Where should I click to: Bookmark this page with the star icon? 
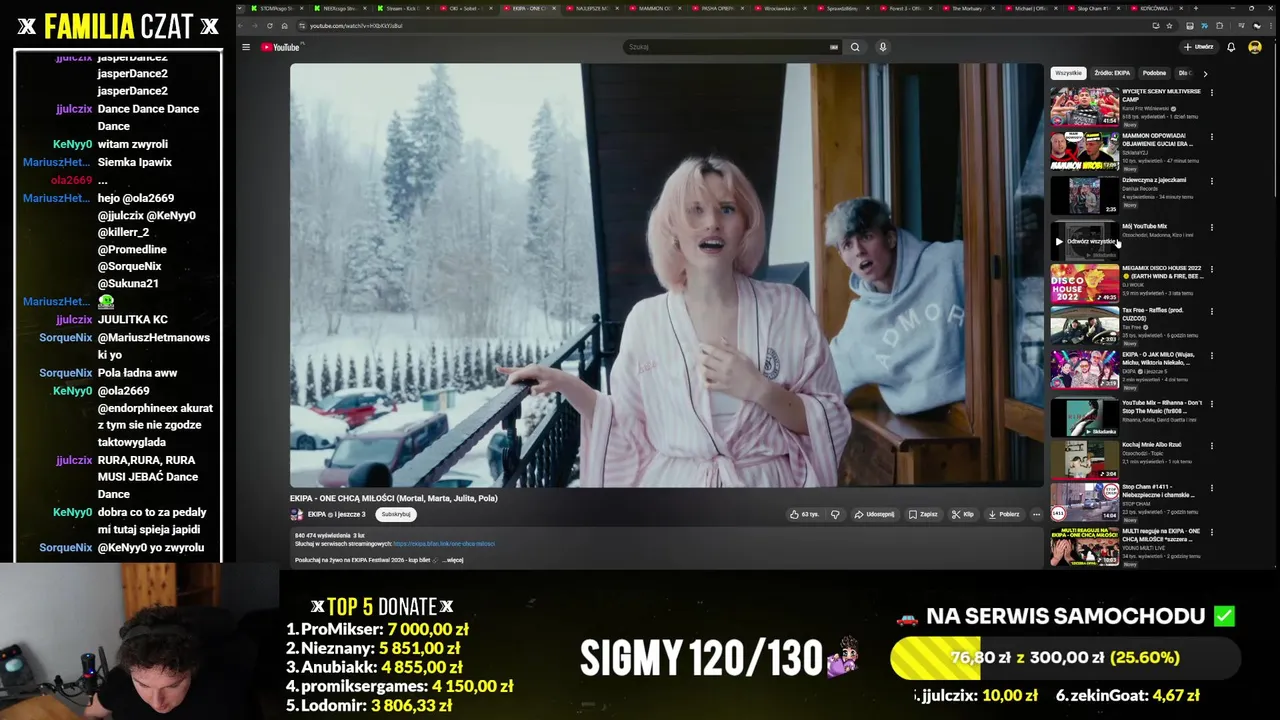(1169, 25)
